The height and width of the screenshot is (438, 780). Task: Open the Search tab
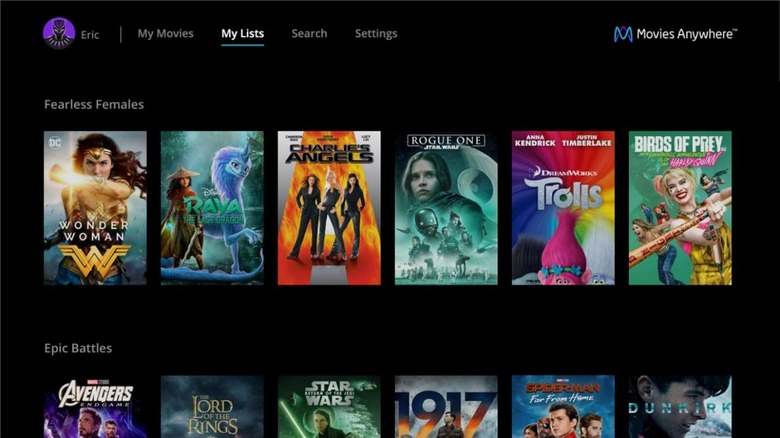click(x=309, y=33)
